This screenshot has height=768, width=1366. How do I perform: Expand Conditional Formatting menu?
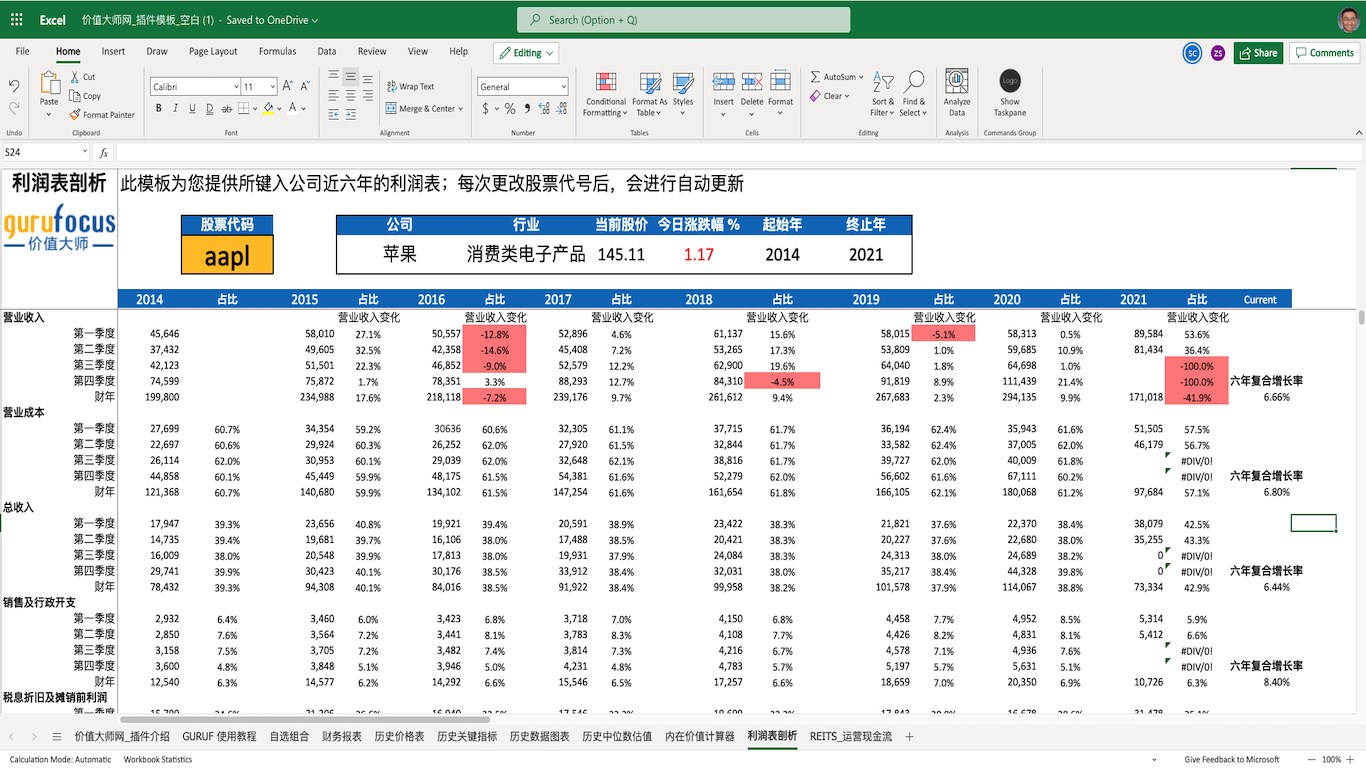605,94
